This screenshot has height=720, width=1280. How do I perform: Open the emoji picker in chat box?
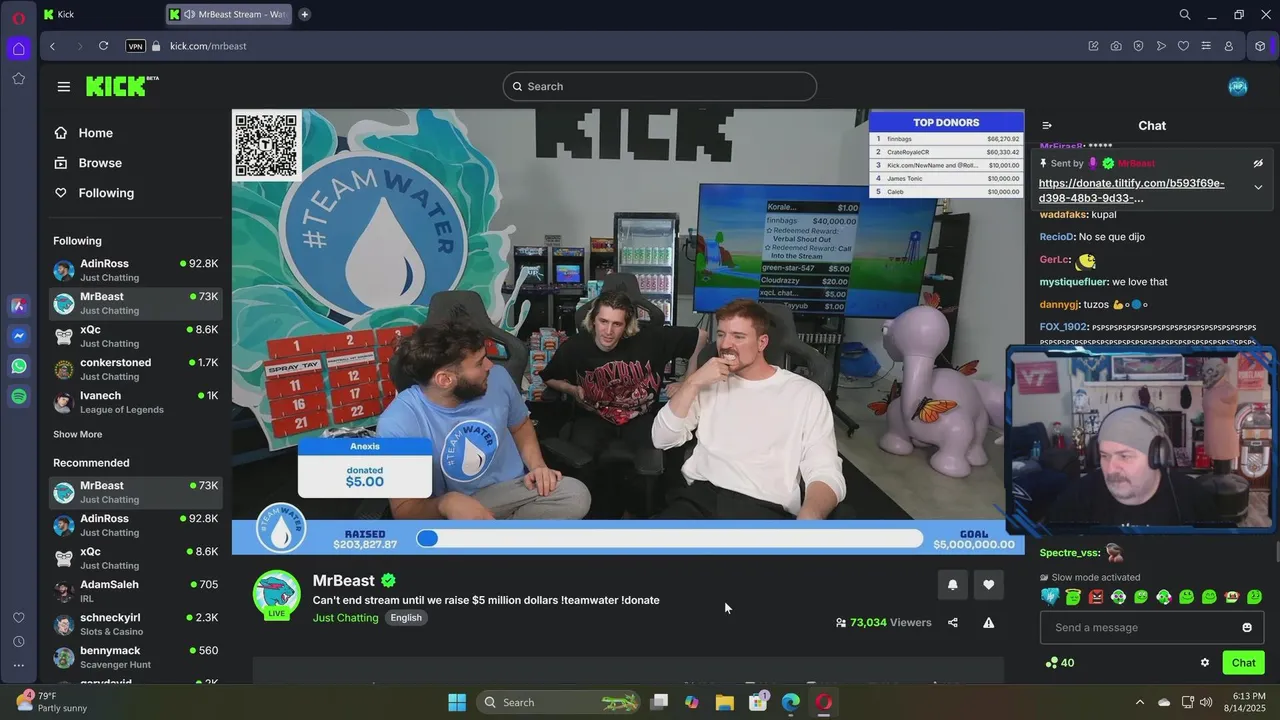(x=1247, y=628)
